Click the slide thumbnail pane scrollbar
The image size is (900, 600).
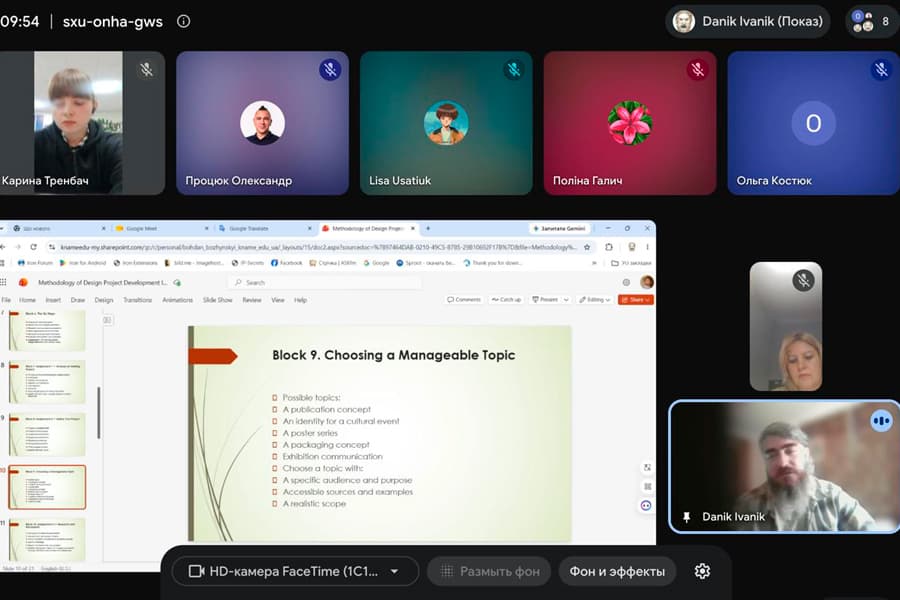(99, 413)
